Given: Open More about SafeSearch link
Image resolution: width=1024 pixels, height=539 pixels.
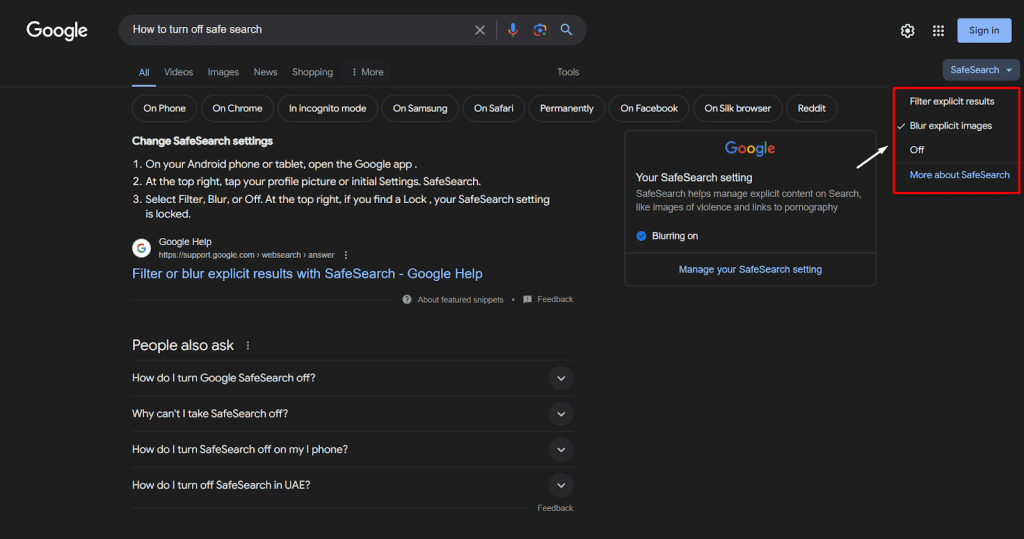Looking at the screenshot, I should click(959, 175).
